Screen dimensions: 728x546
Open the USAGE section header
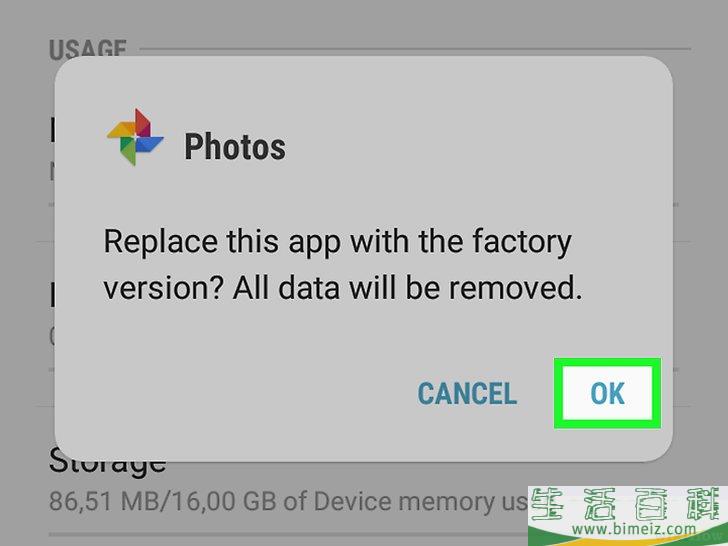click(88, 49)
